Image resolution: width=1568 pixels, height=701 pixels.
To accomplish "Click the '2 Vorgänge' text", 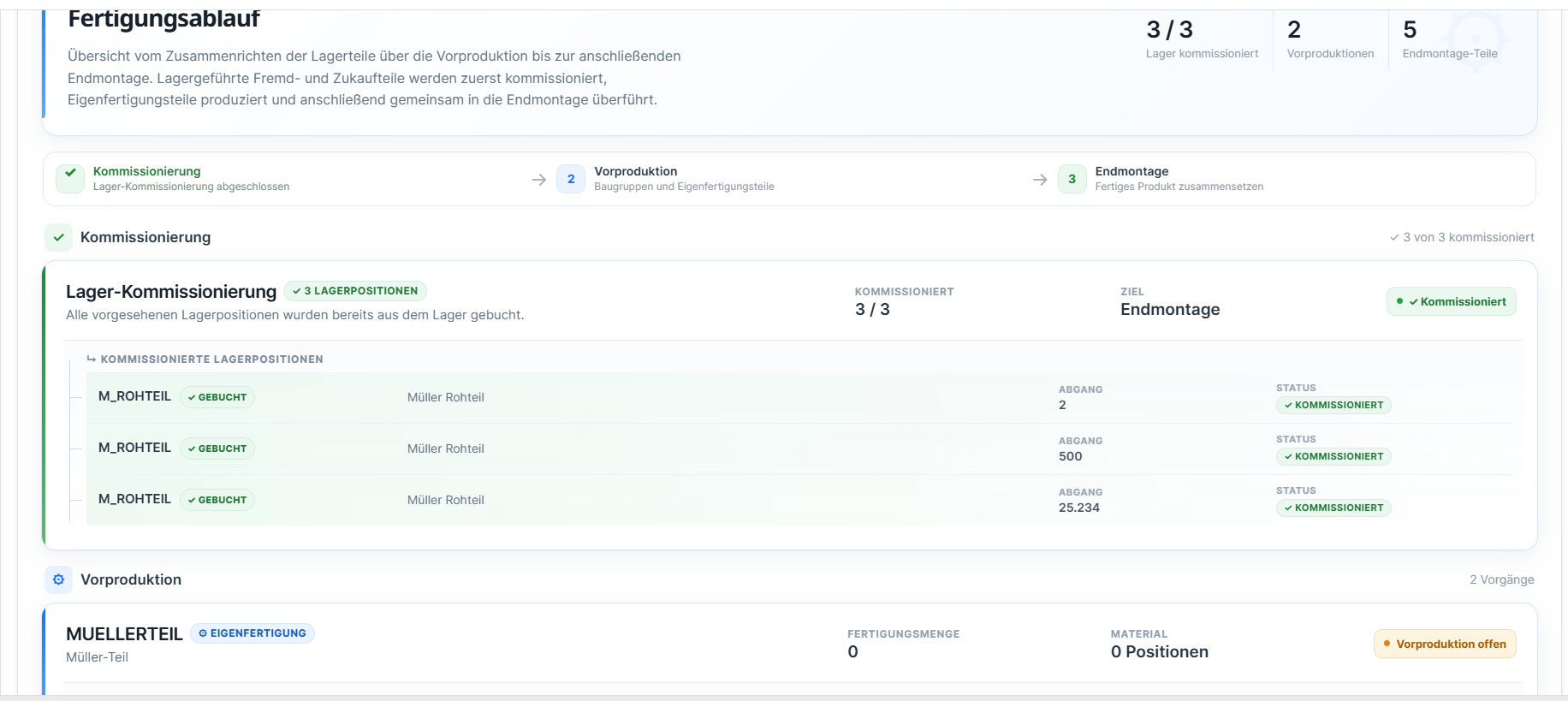I will (x=1502, y=579).
